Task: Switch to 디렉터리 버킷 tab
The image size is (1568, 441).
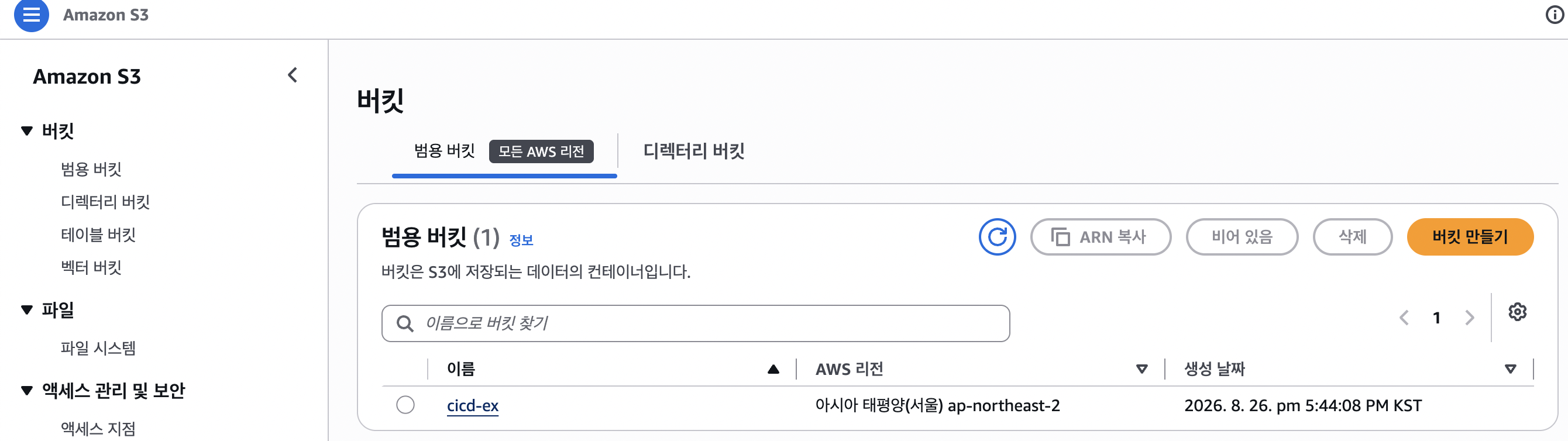Action: (693, 151)
